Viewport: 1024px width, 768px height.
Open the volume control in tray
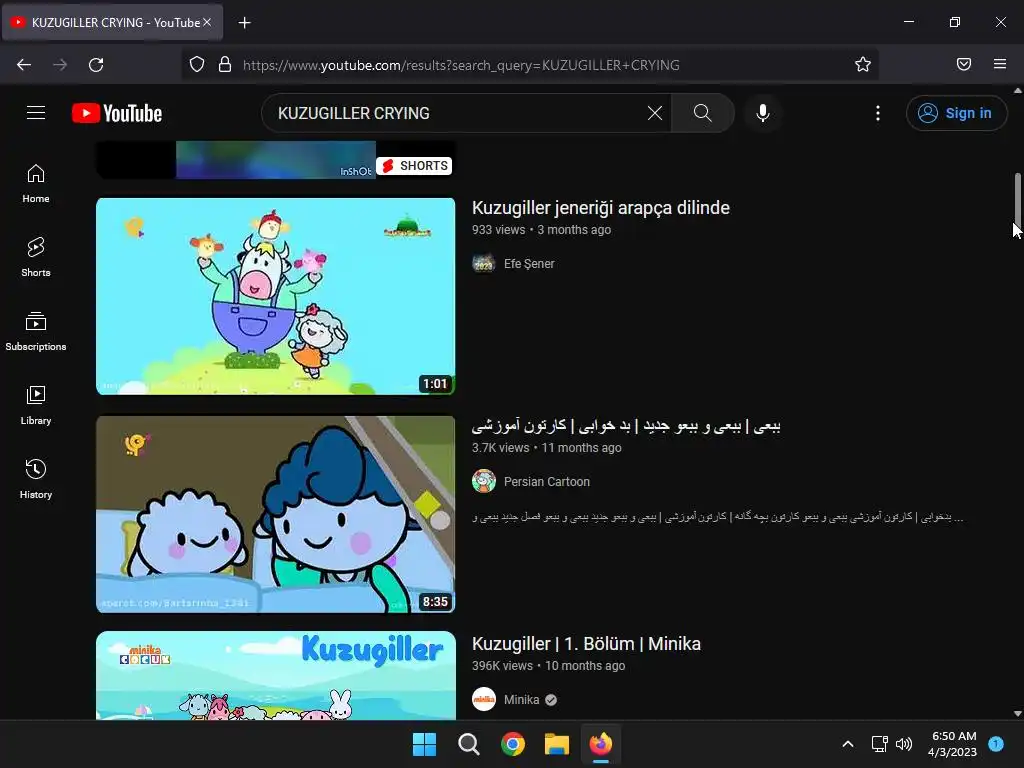904,744
